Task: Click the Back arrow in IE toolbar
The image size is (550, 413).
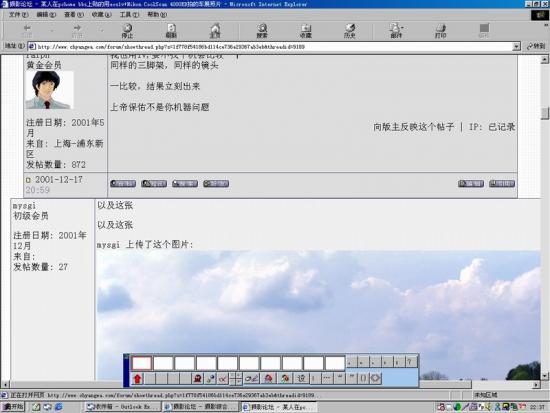Action: 27,31
